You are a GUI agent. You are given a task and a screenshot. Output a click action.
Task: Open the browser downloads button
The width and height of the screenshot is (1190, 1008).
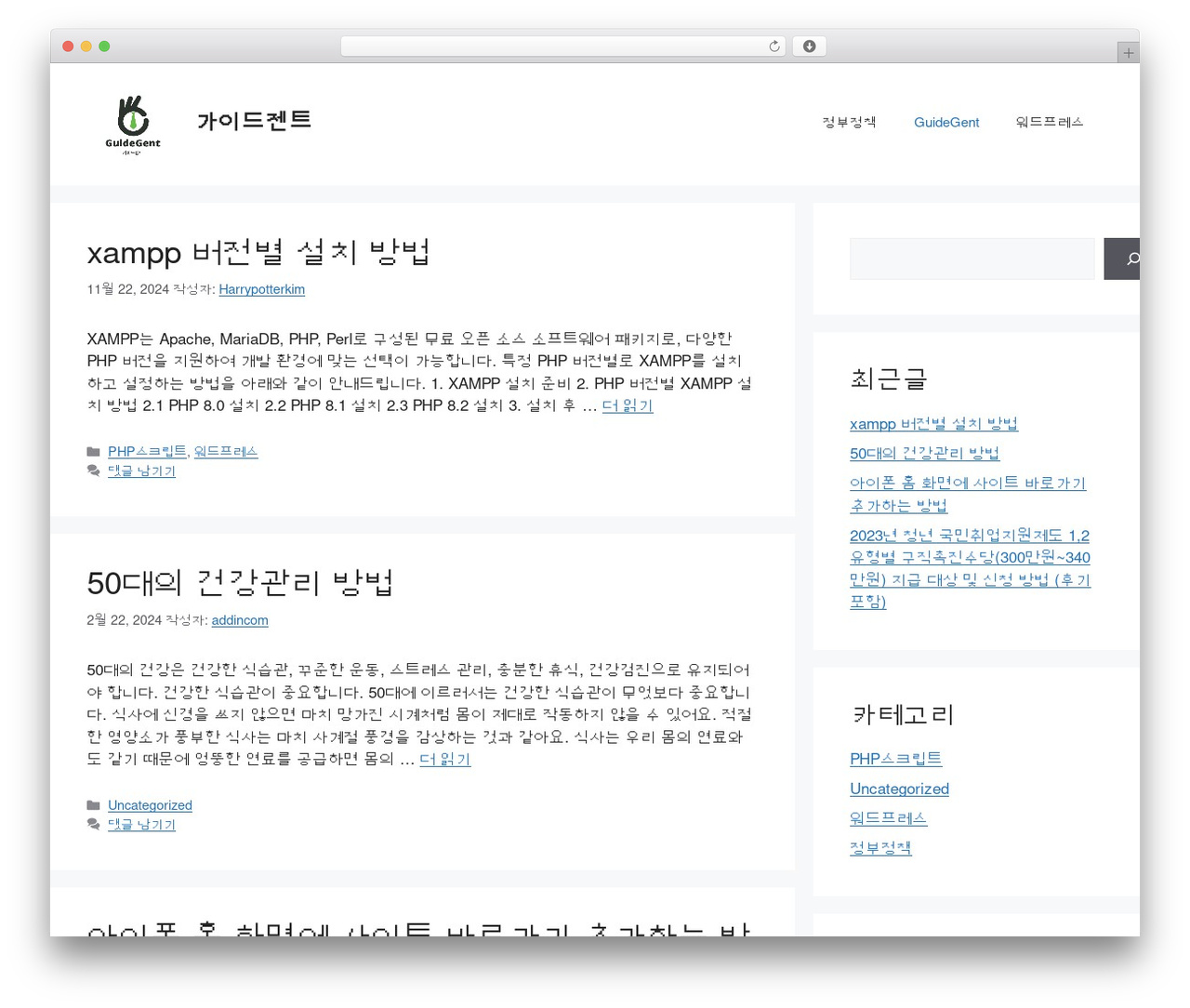click(809, 46)
